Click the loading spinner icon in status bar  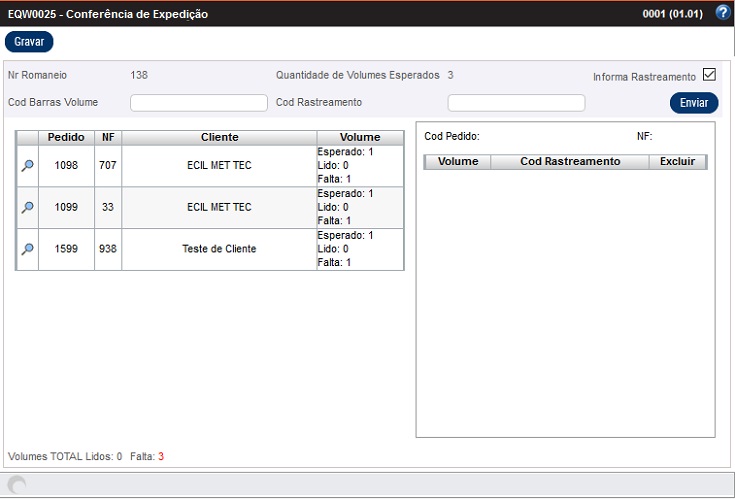[17, 485]
